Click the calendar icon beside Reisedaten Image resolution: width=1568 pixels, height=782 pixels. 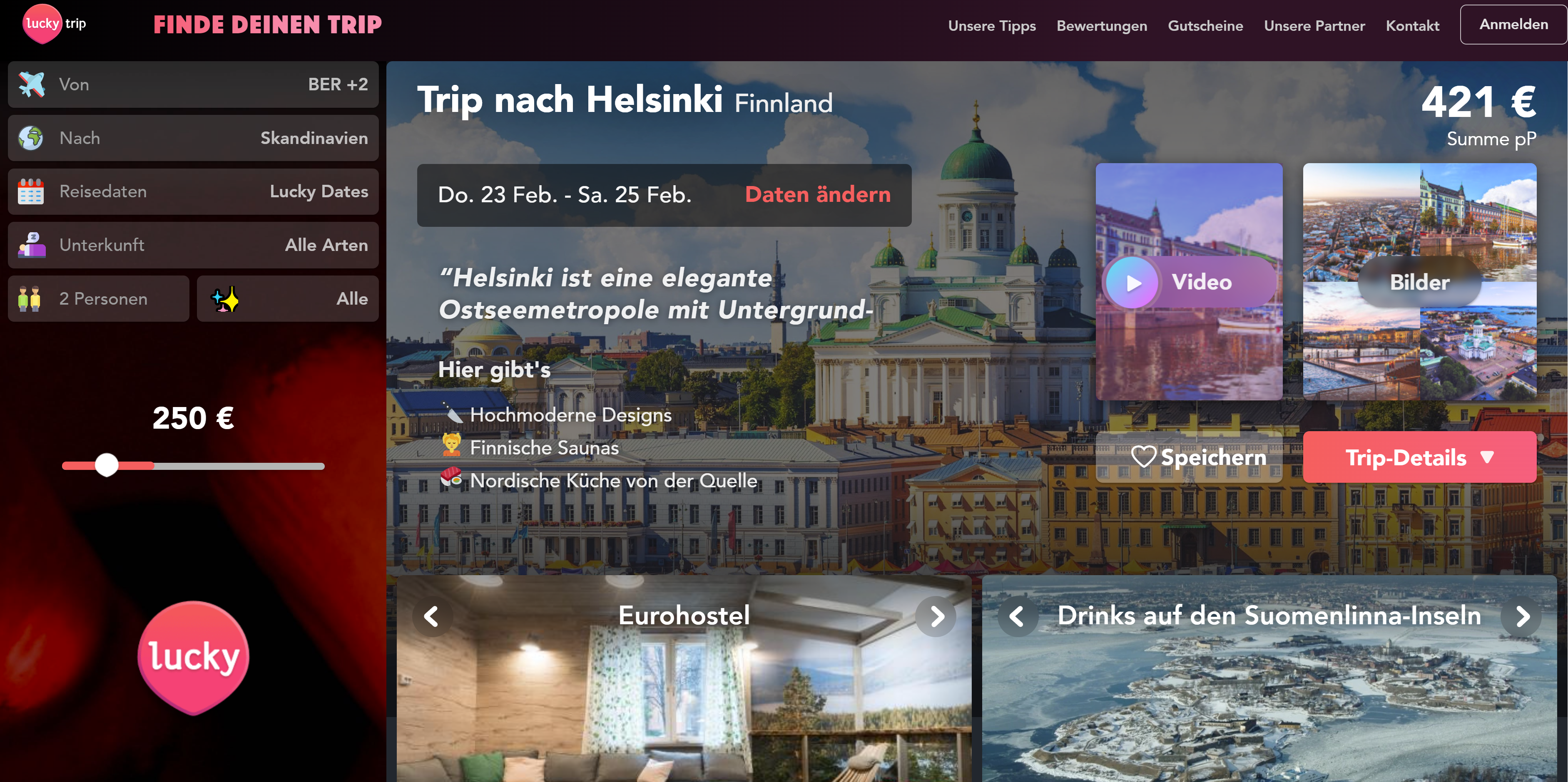(x=30, y=191)
